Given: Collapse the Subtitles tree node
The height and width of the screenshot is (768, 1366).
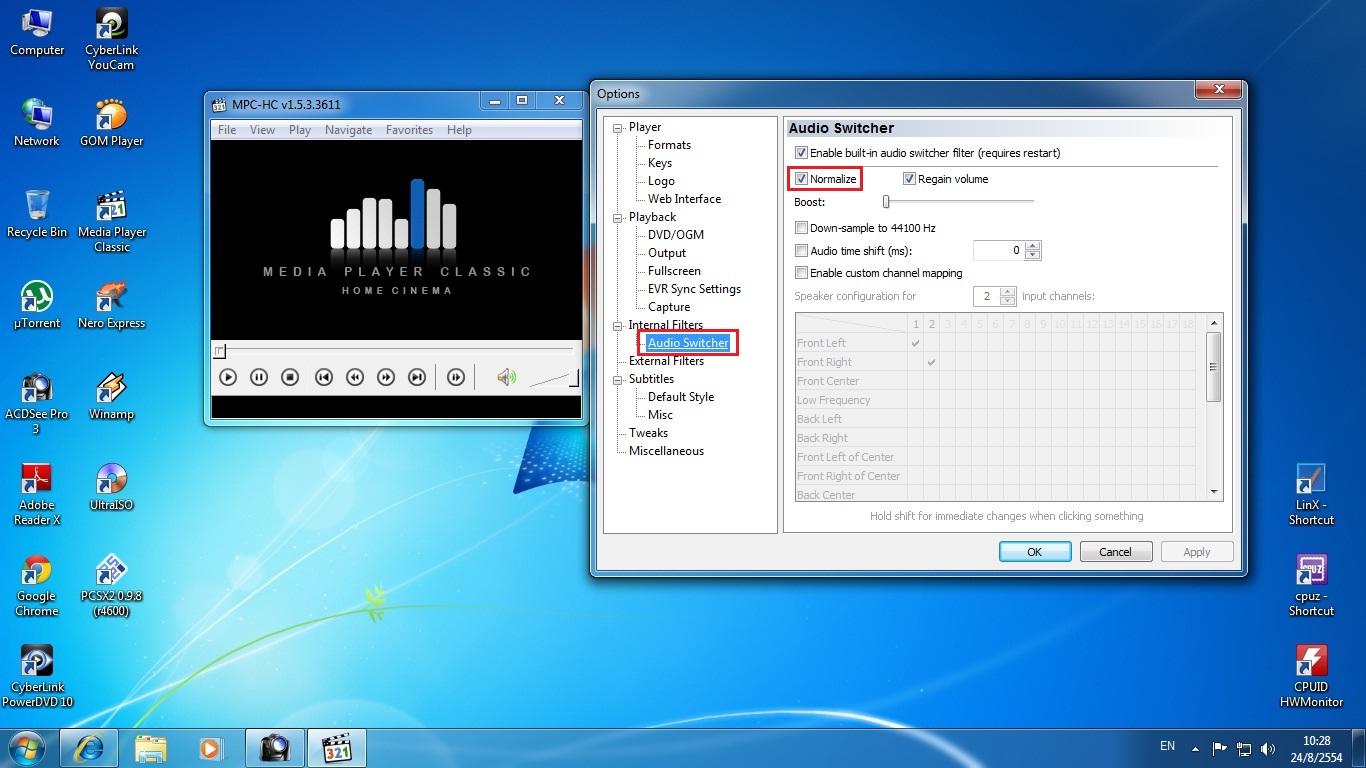Looking at the screenshot, I should click(618, 379).
